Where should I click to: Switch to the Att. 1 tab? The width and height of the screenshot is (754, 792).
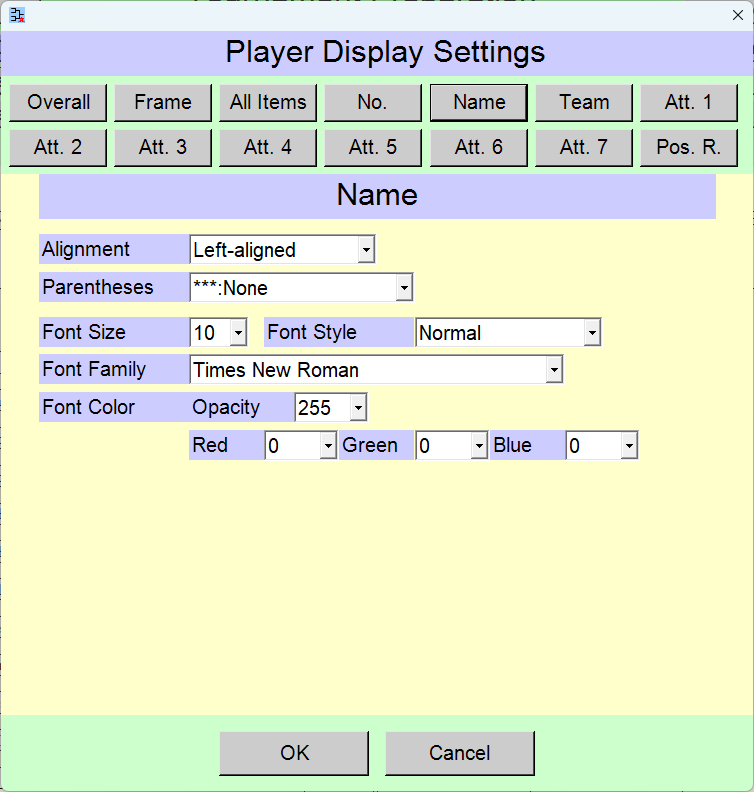(689, 103)
